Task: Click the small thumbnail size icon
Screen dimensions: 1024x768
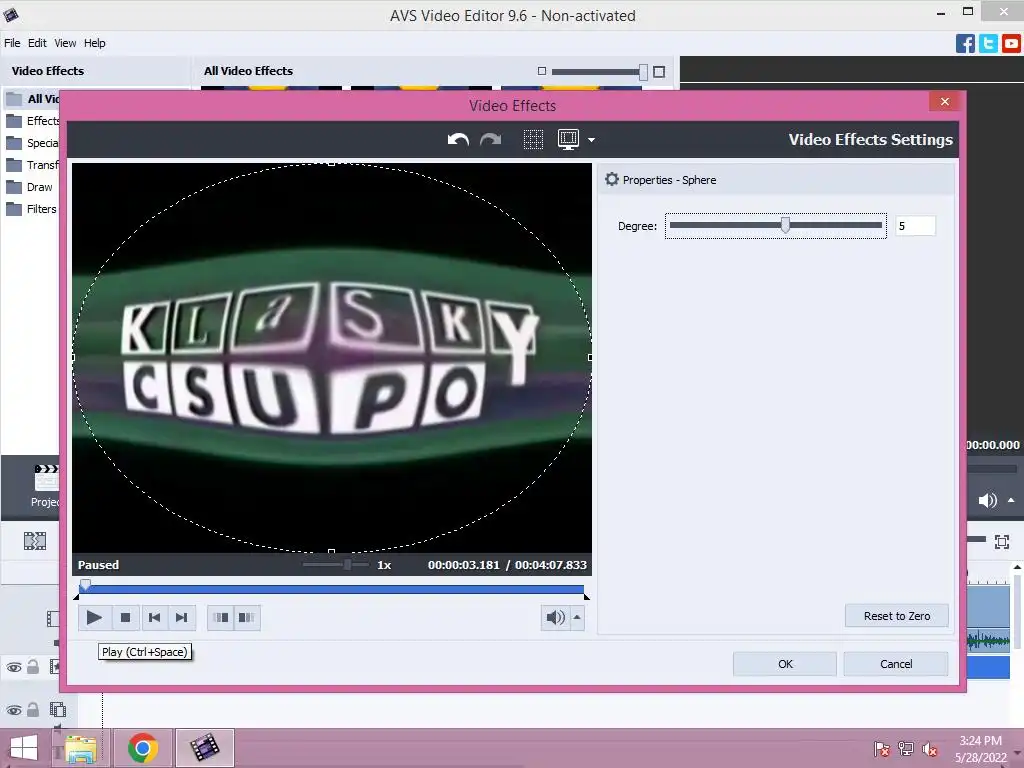Action: pos(541,71)
